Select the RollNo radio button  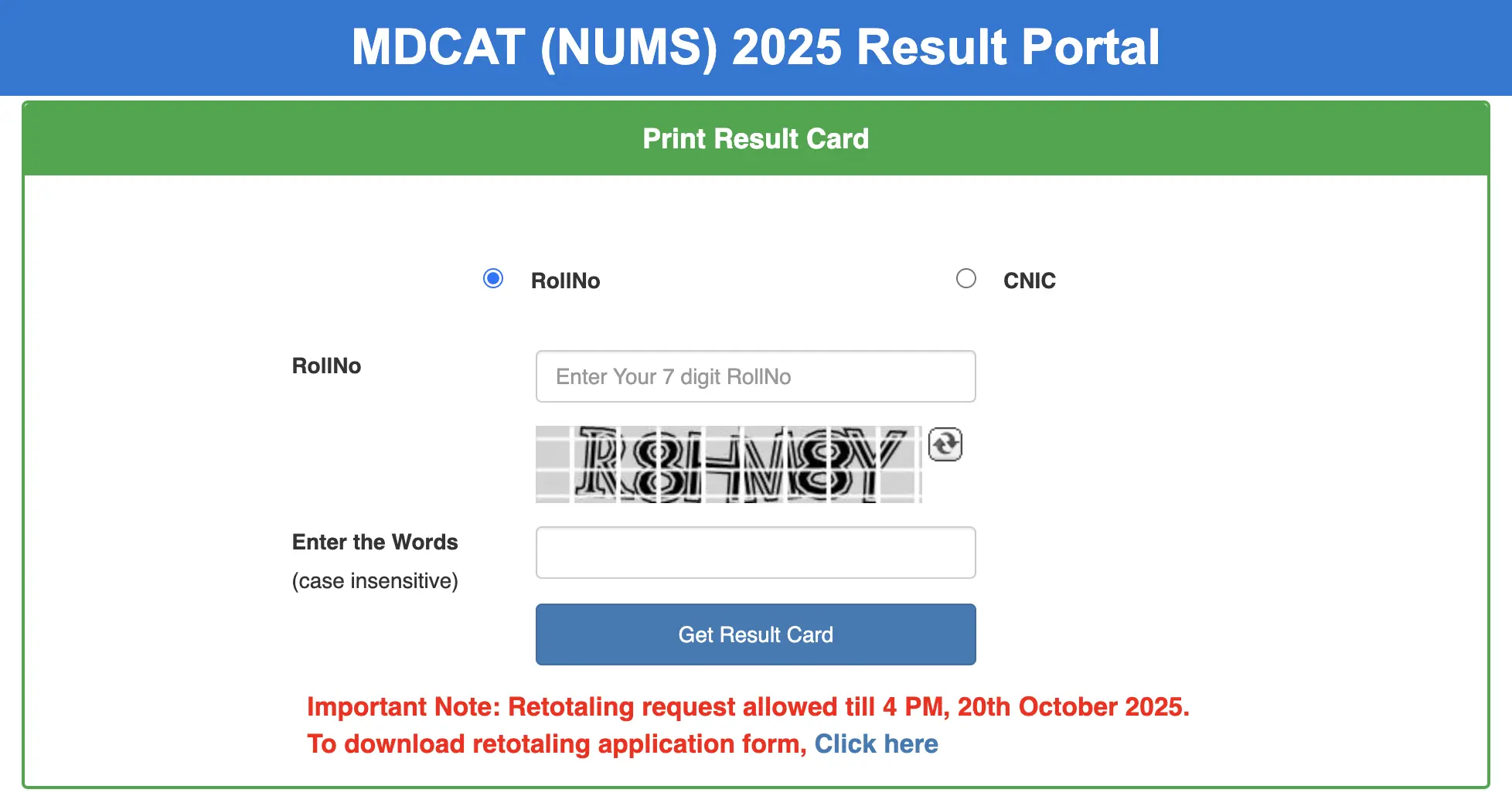[x=492, y=278]
